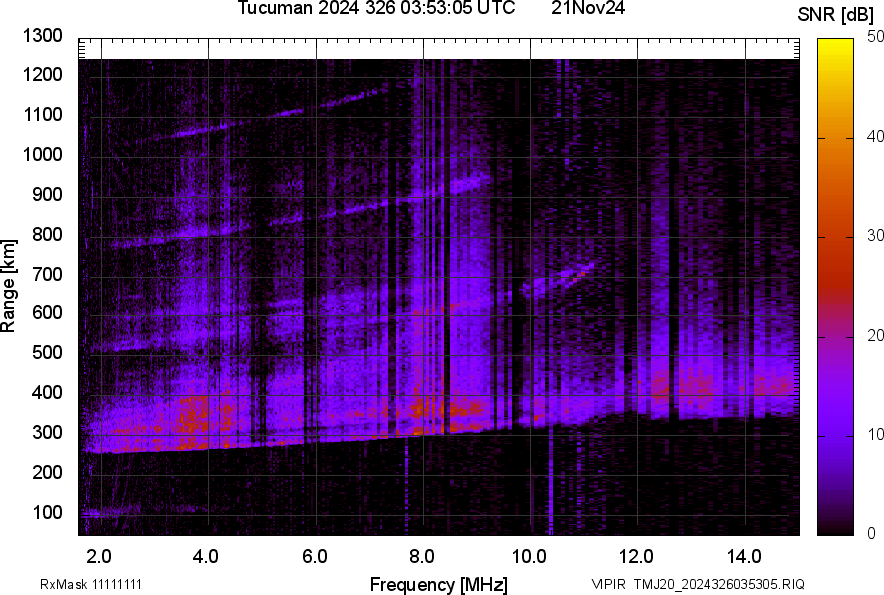Click the 30 value on SNR colorbar
Screen dimensions: 884x595
(876, 236)
